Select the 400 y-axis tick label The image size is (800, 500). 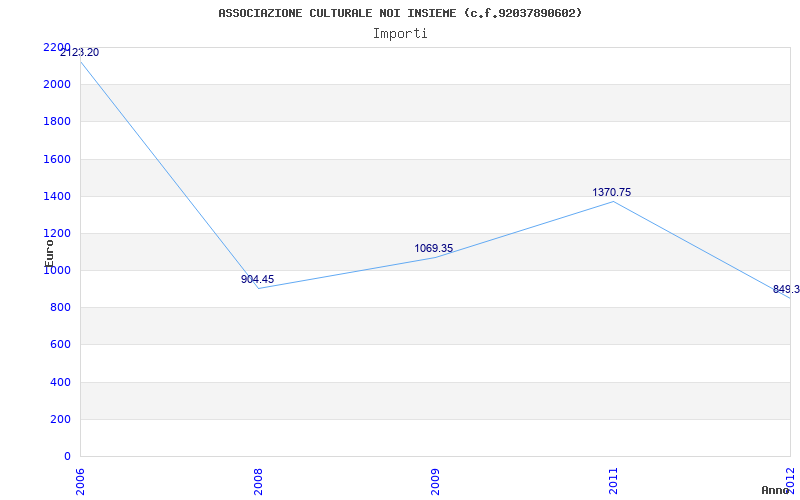tap(60, 382)
